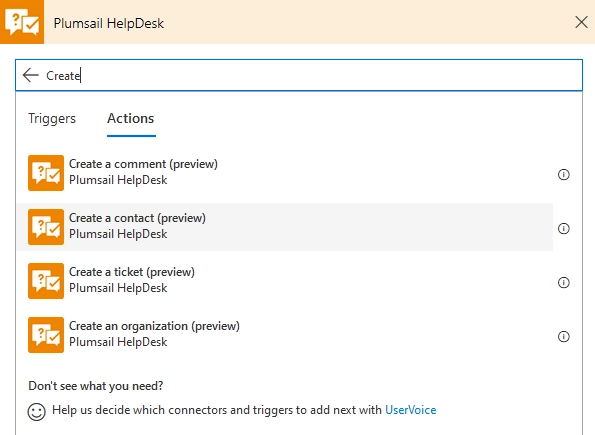Click the 'Don't see what you need?' text

[96, 386]
